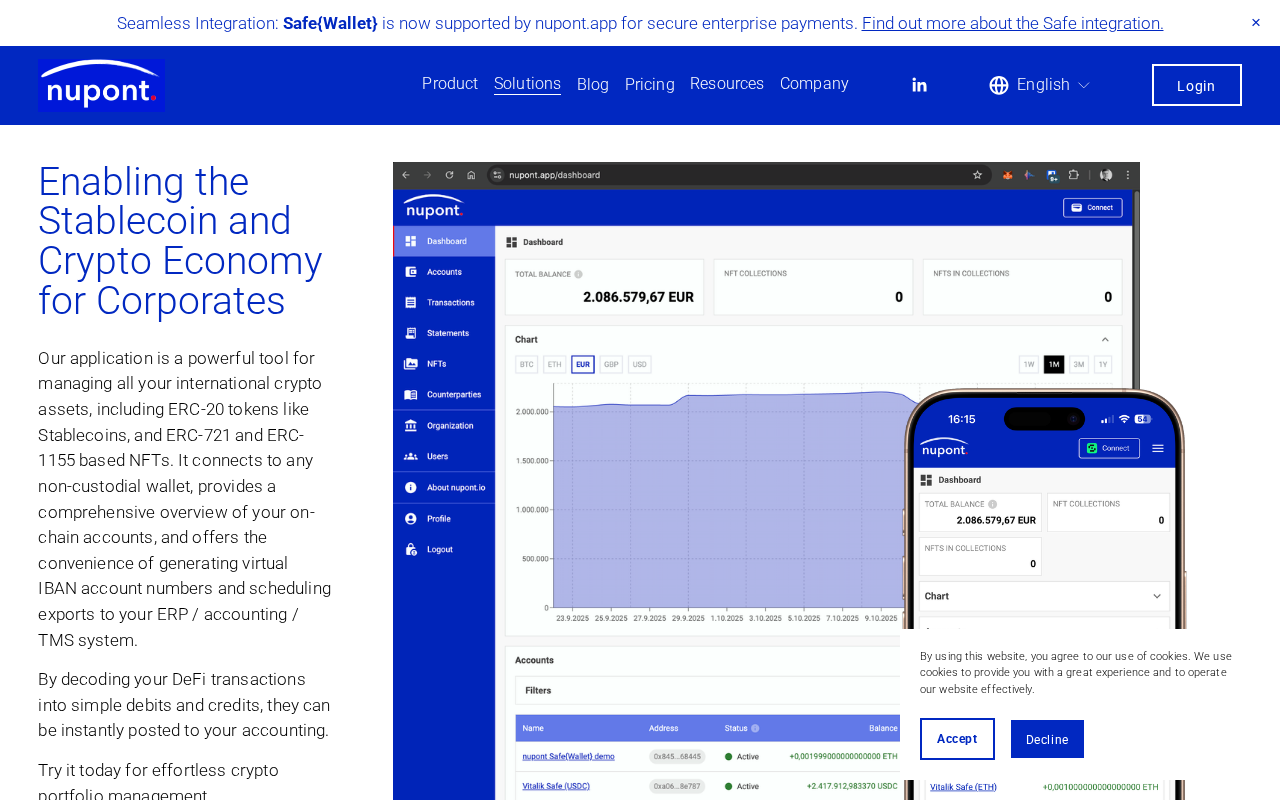This screenshot has width=1280, height=800.
Task: Switch chart range to 1Y
Action: [x=1103, y=364]
